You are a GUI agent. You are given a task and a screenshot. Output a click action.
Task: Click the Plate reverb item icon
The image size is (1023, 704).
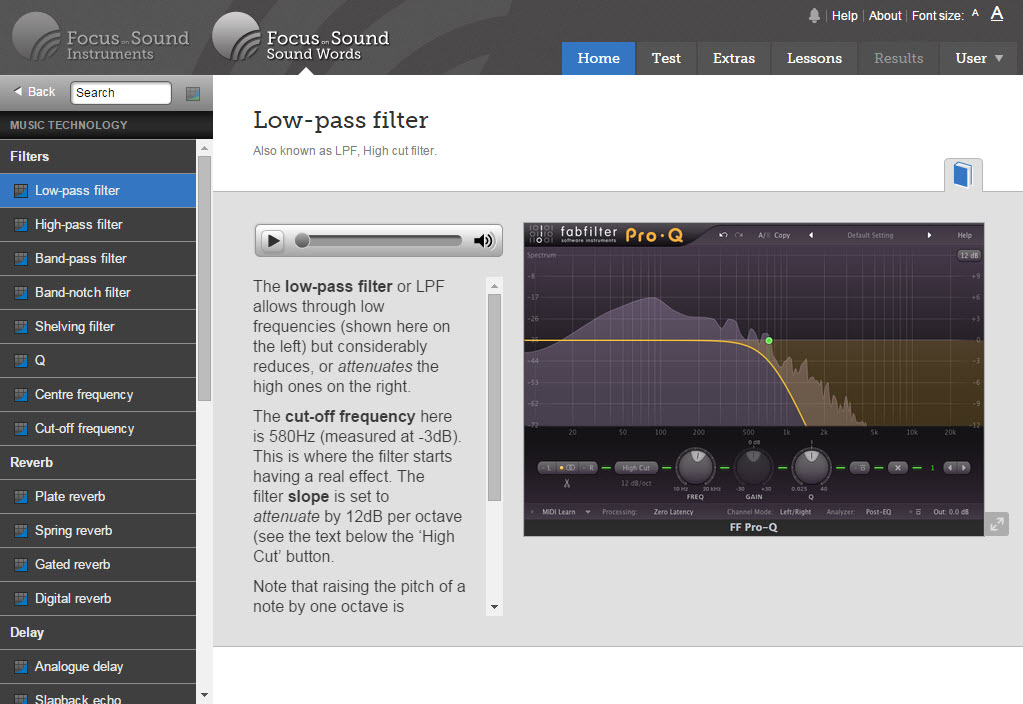click(21, 497)
